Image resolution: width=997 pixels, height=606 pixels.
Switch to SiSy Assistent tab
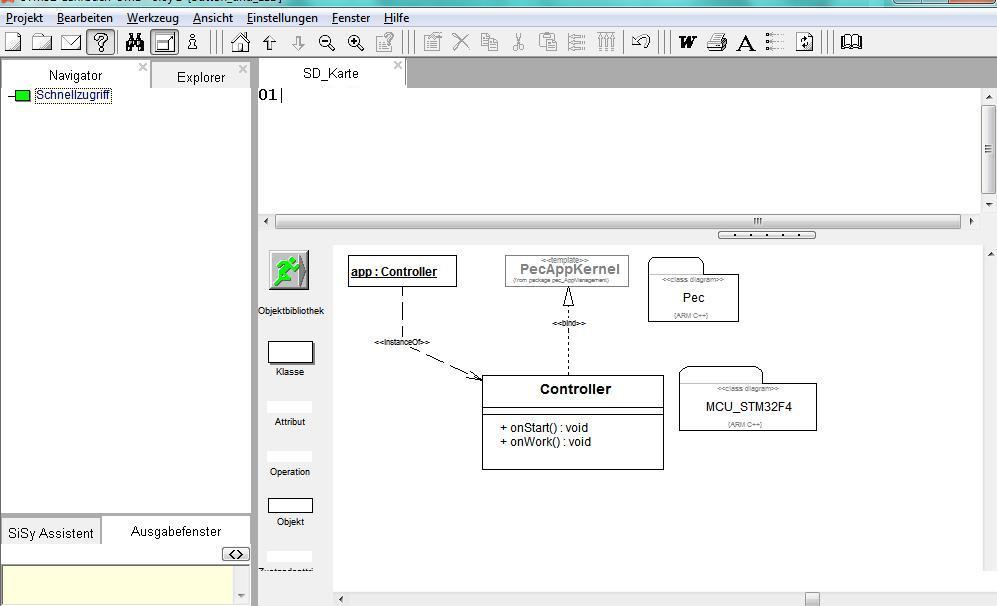click(51, 533)
